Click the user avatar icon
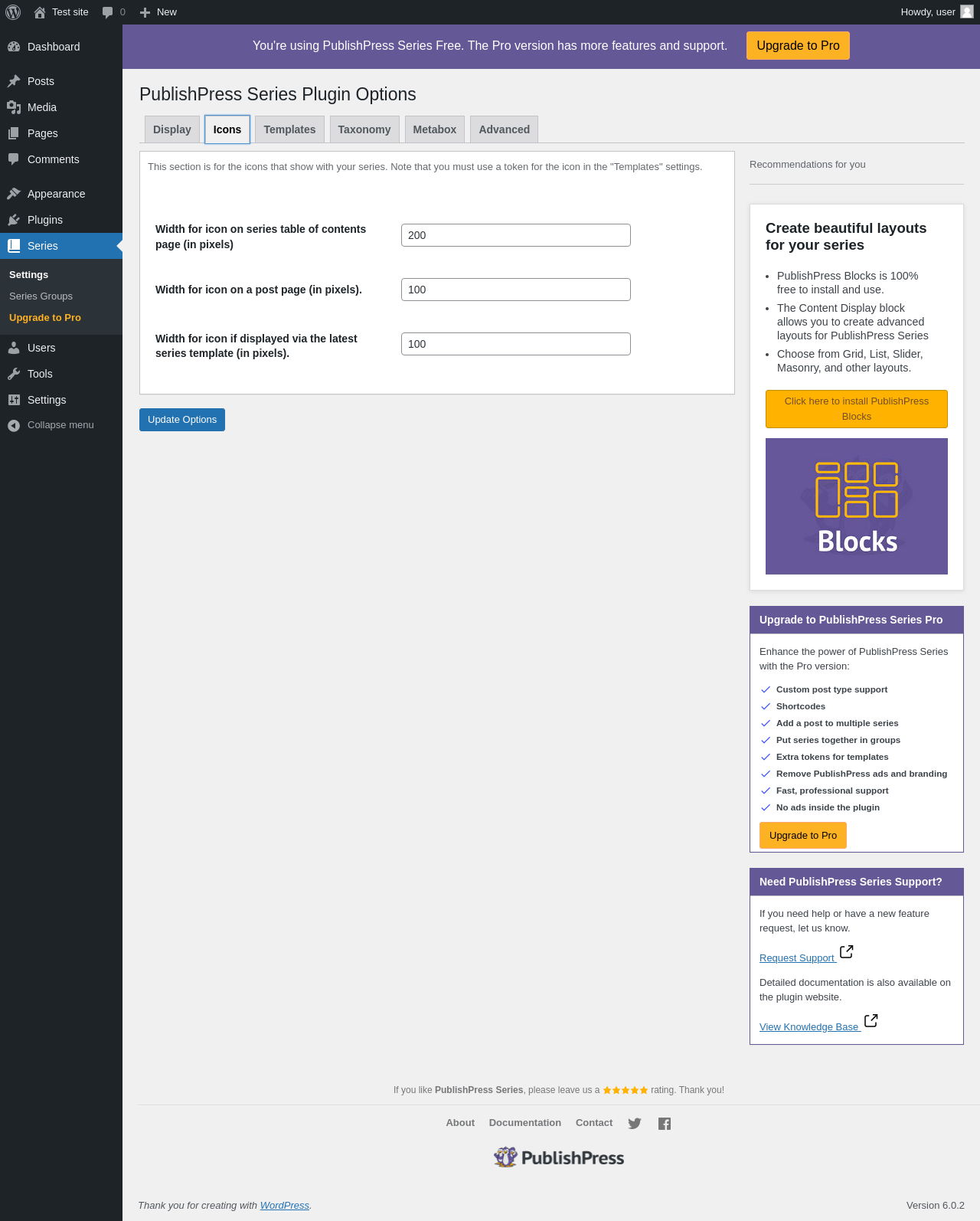The width and height of the screenshot is (980, 1221). (x=967, y=11)
